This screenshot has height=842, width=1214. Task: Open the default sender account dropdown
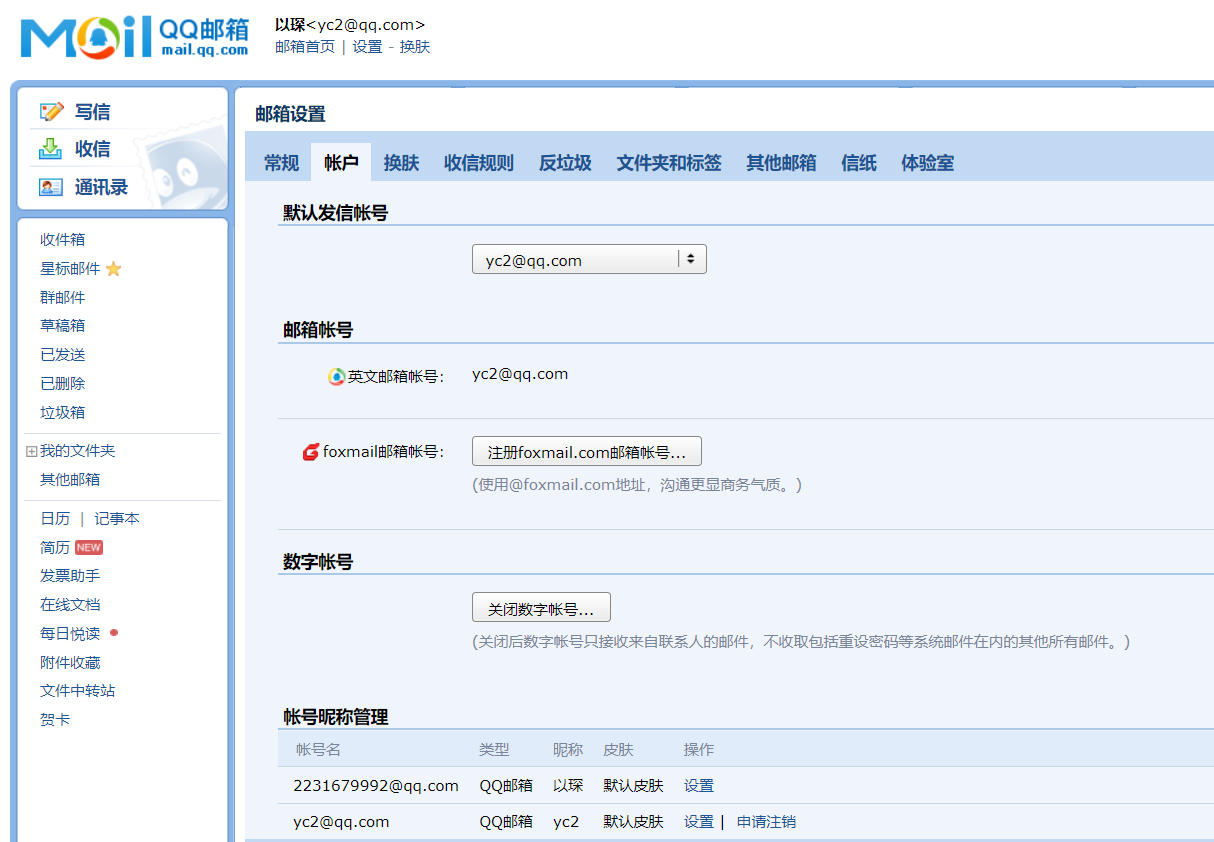click(x=589, y=260)
